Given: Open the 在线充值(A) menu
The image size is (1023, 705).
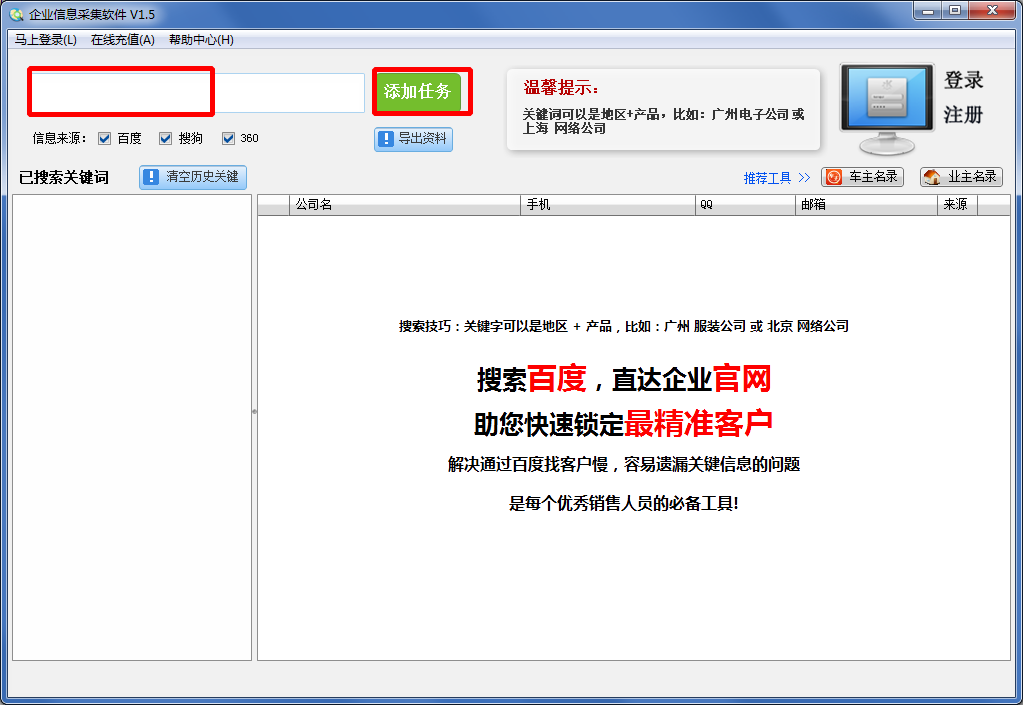Looking at the screenshot, I should (x=123, y=40).
